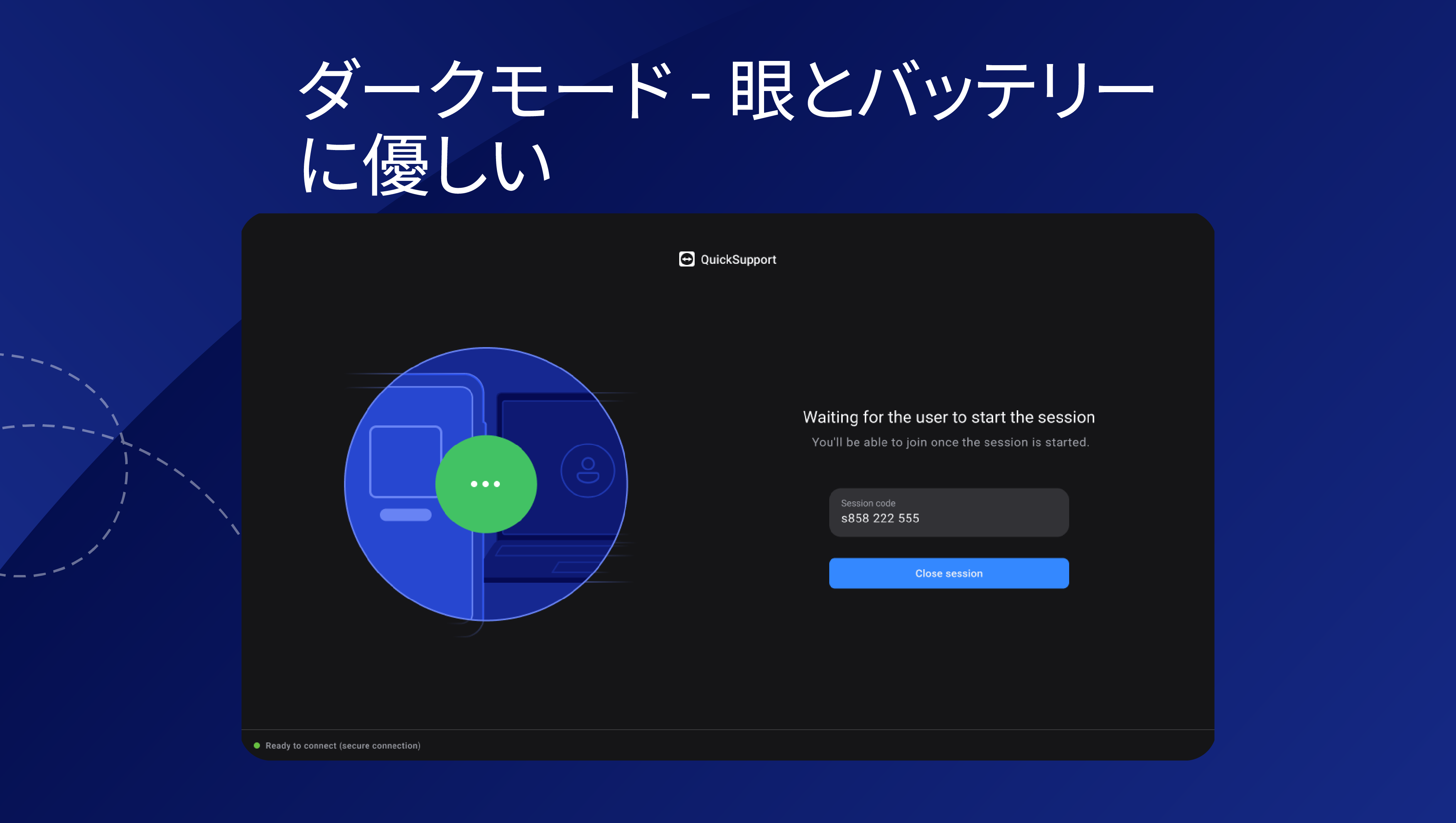Click the green chat bubble icon

point(486,484)
